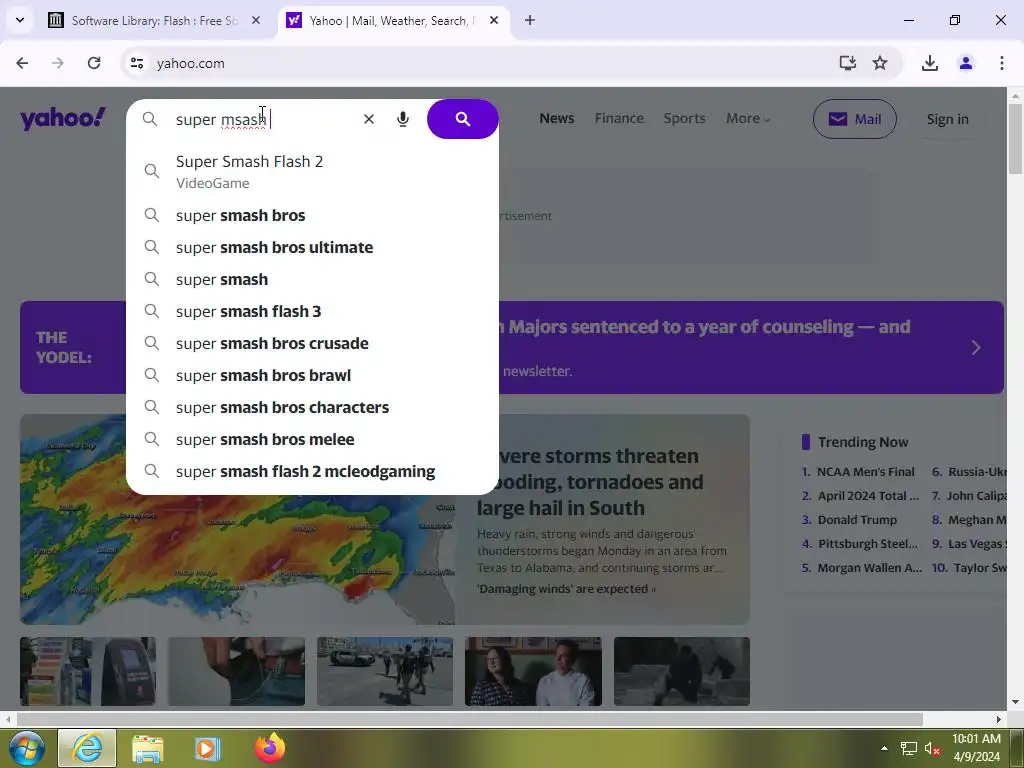Select suggestion super smash bros melee

point(312,440)
